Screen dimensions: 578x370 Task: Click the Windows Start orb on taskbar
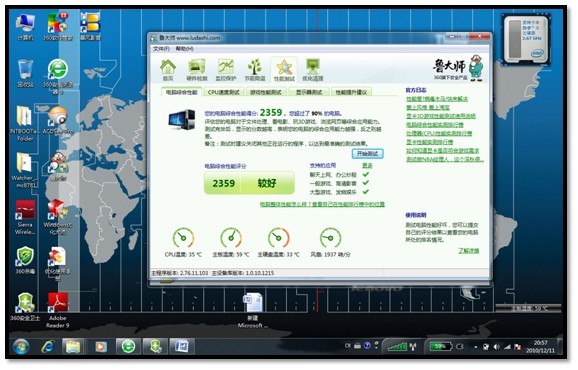pos(21,346)
